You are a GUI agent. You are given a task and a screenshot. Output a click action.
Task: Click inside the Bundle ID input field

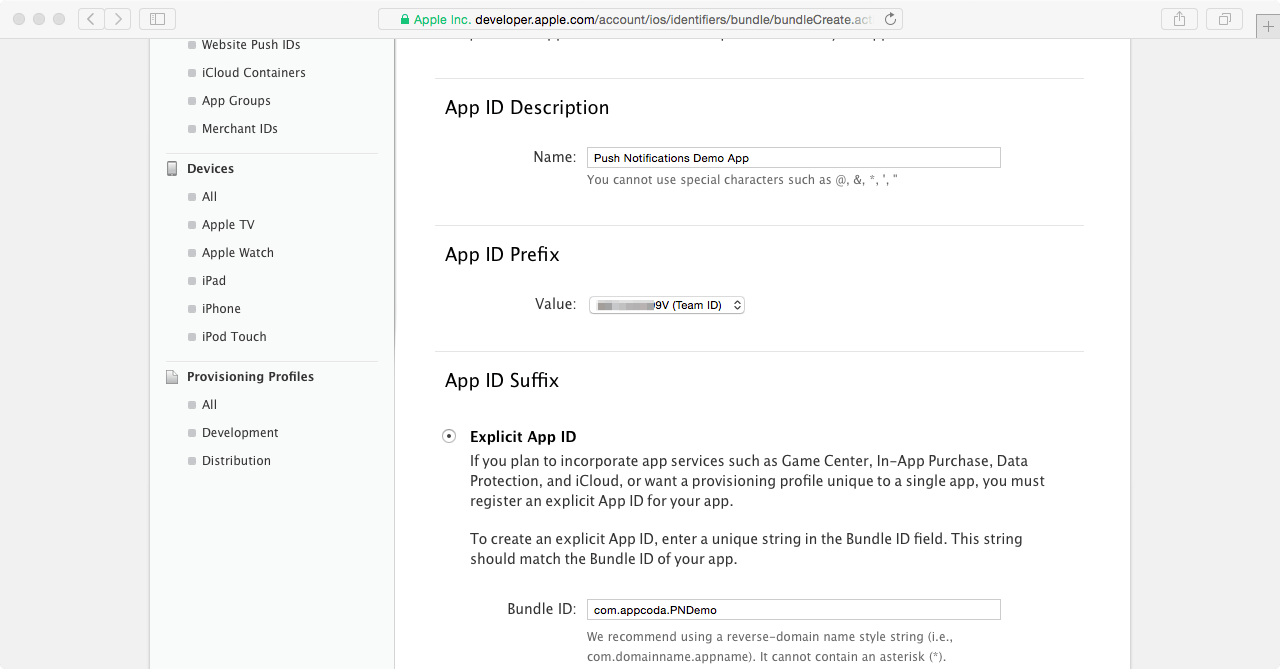[793, 609]
